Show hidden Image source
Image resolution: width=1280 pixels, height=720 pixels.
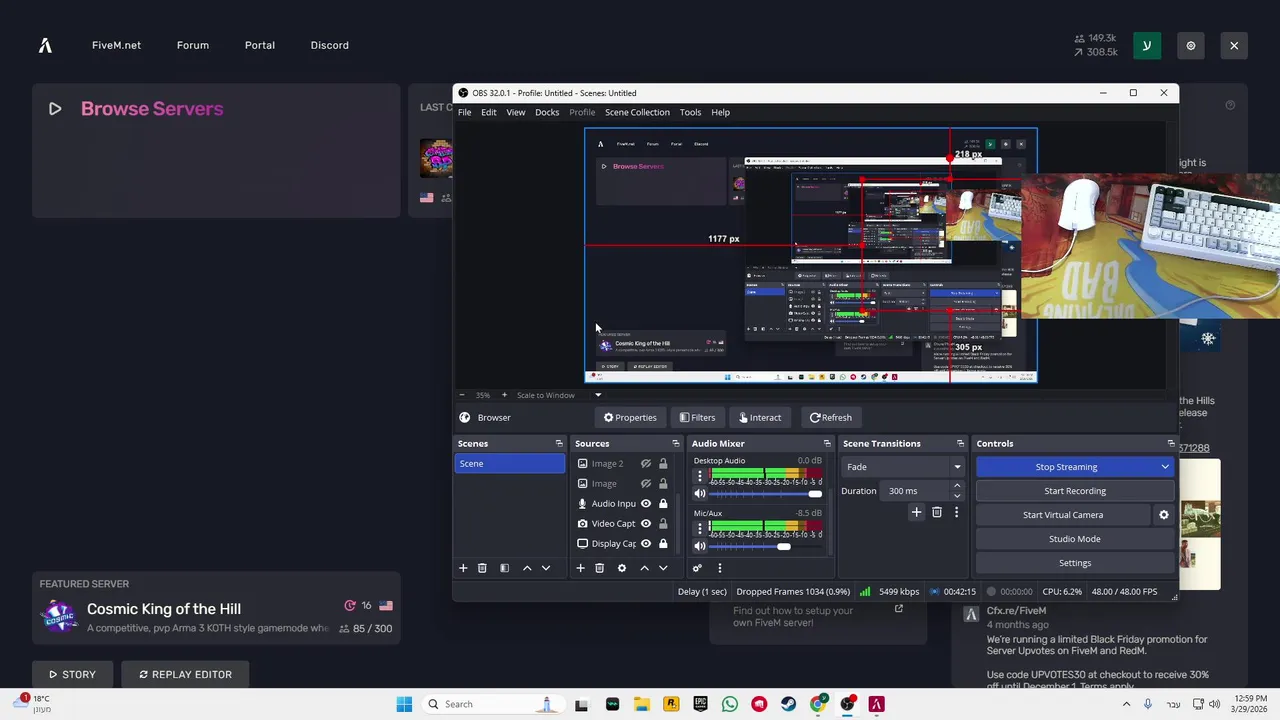[646, 483]
